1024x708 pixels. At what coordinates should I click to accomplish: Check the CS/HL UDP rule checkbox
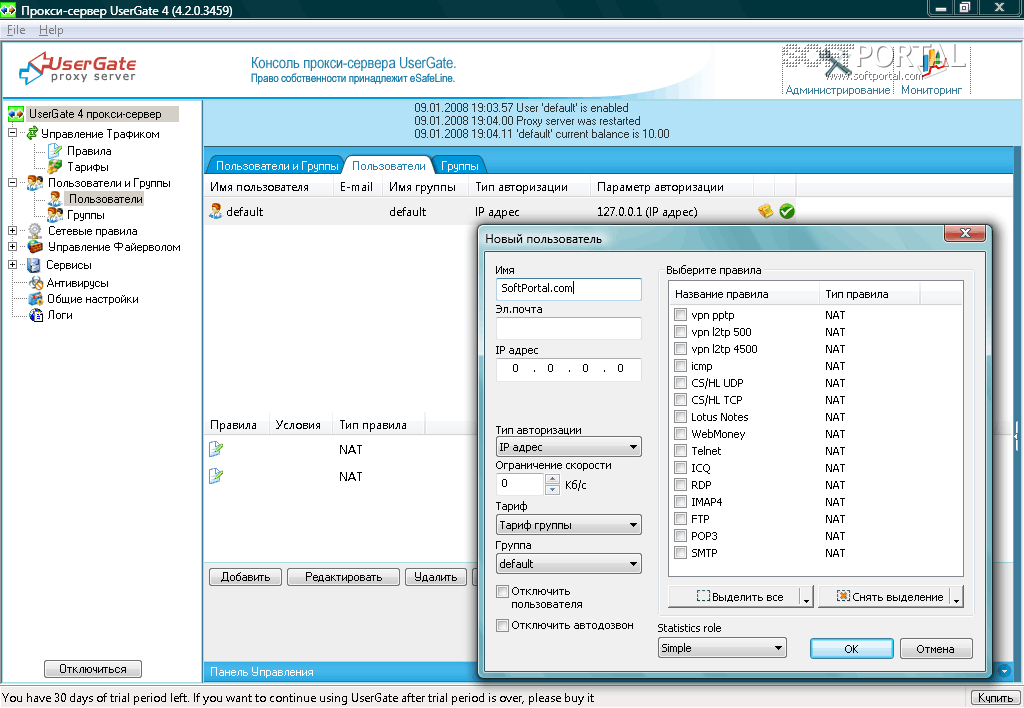tap(680, 383)
